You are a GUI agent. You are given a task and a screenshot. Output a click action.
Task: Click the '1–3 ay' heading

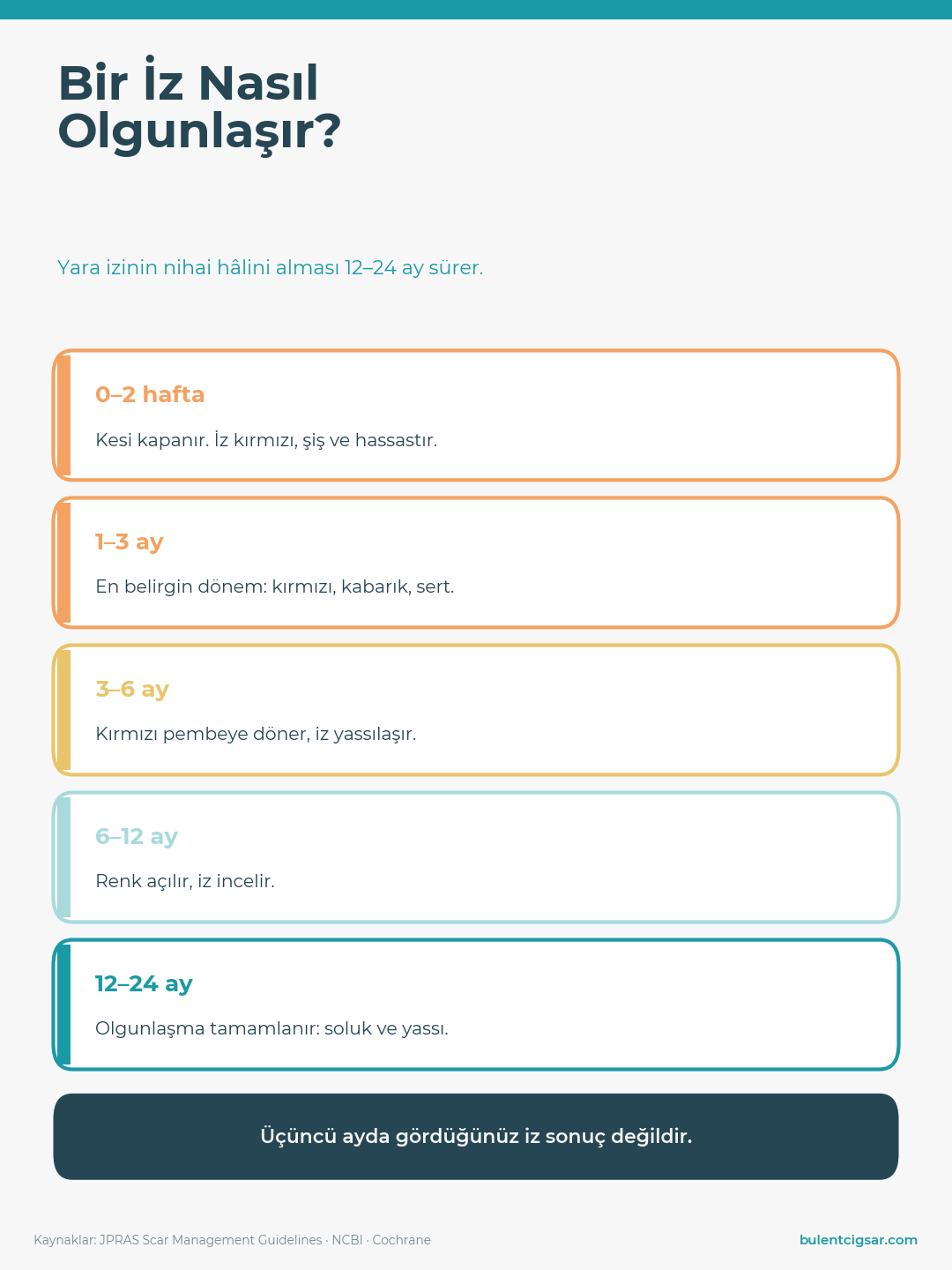[130, 542]
